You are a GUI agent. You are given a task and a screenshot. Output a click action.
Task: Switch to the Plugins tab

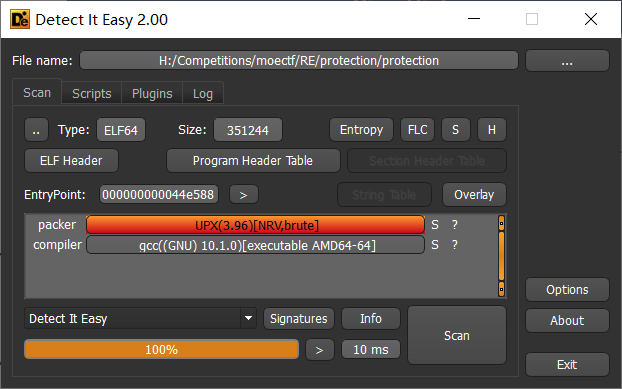tap(152, 94)
